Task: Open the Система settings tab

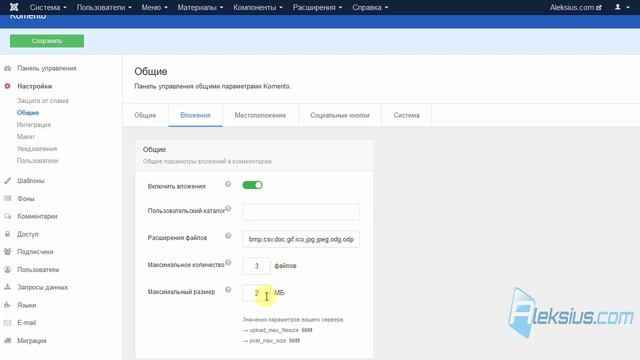Action: 407,115
